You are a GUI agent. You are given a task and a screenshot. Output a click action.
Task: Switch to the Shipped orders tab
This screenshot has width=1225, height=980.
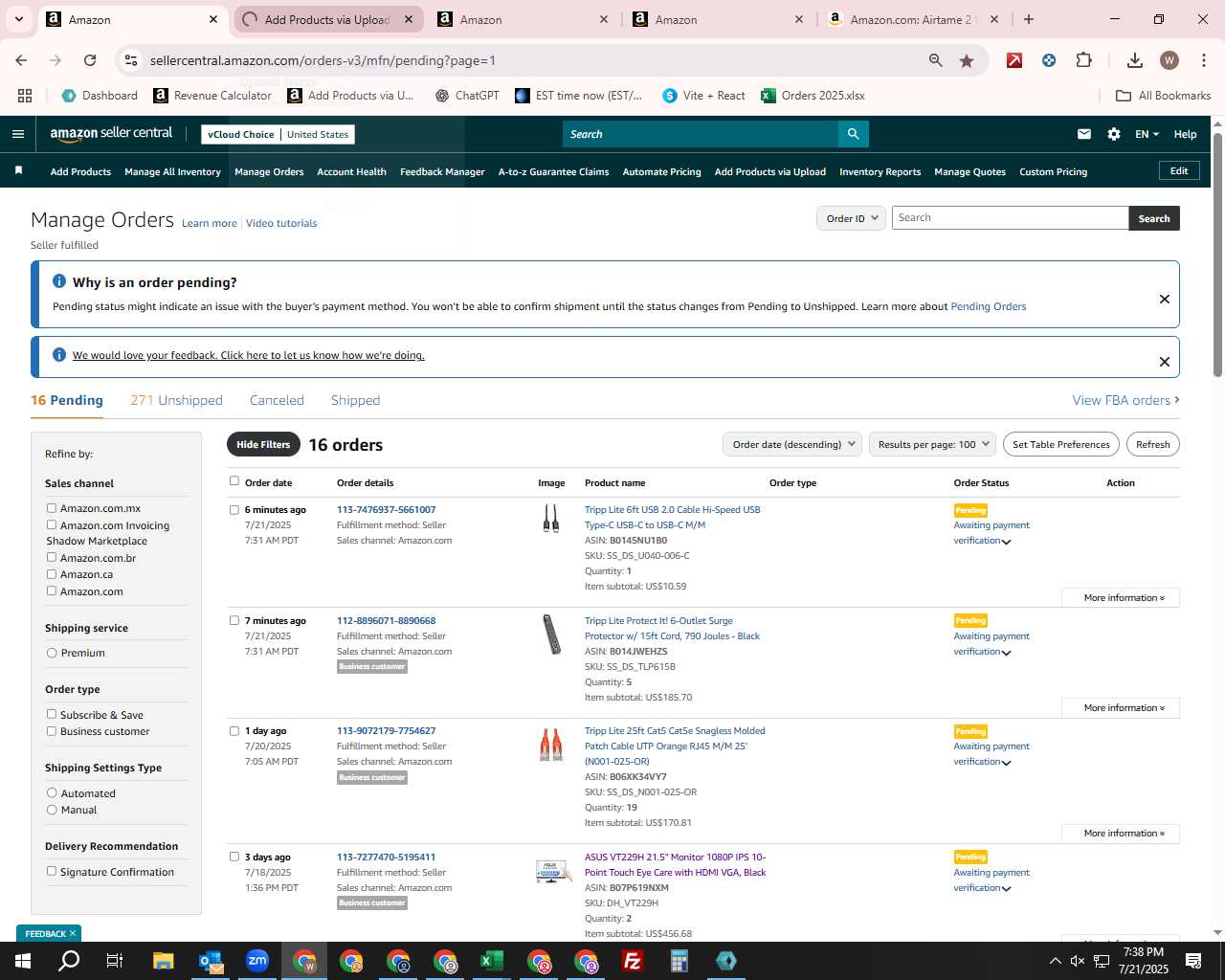point(355,400)
